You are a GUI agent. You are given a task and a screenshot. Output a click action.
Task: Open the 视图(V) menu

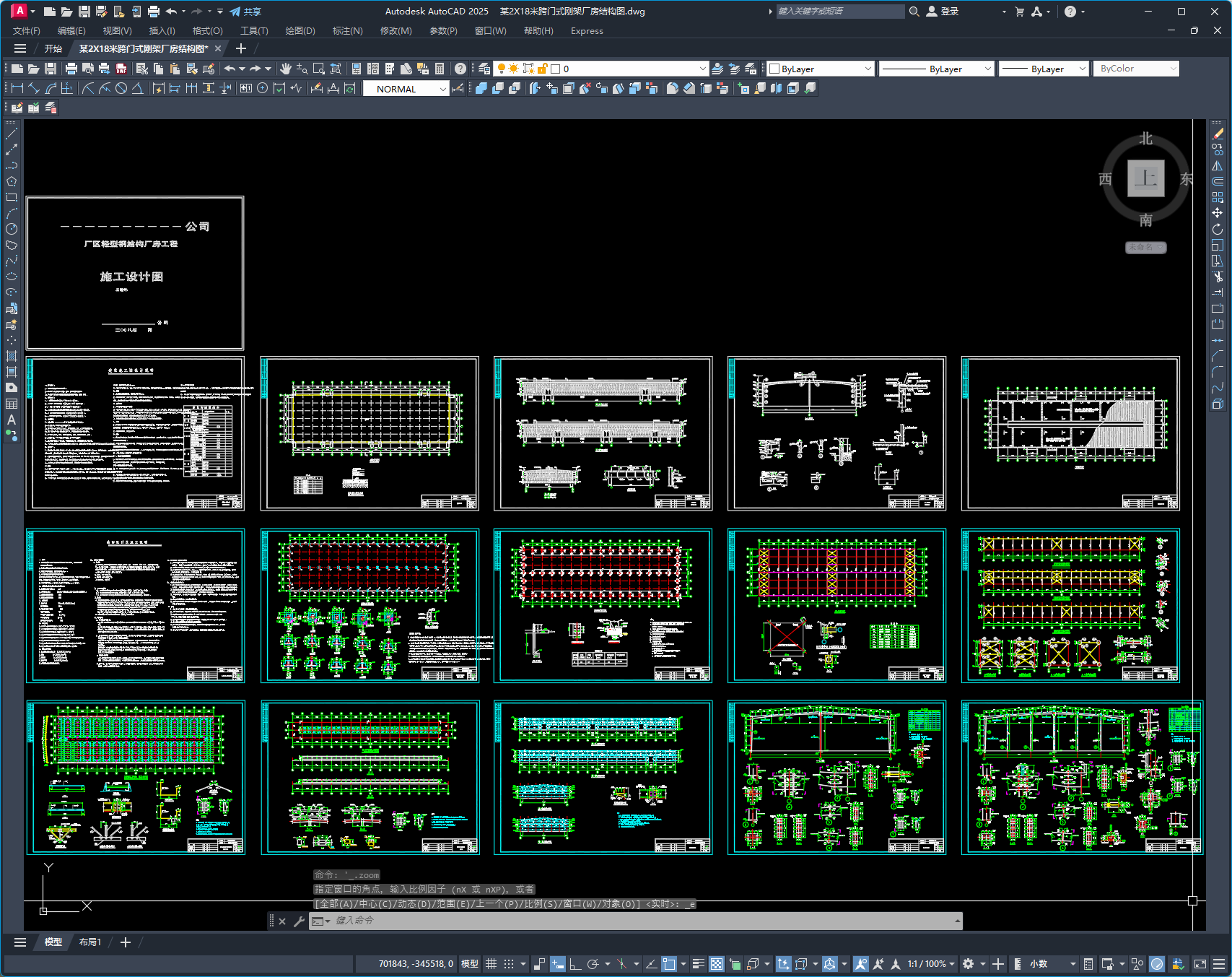click(x=117, y=31)
